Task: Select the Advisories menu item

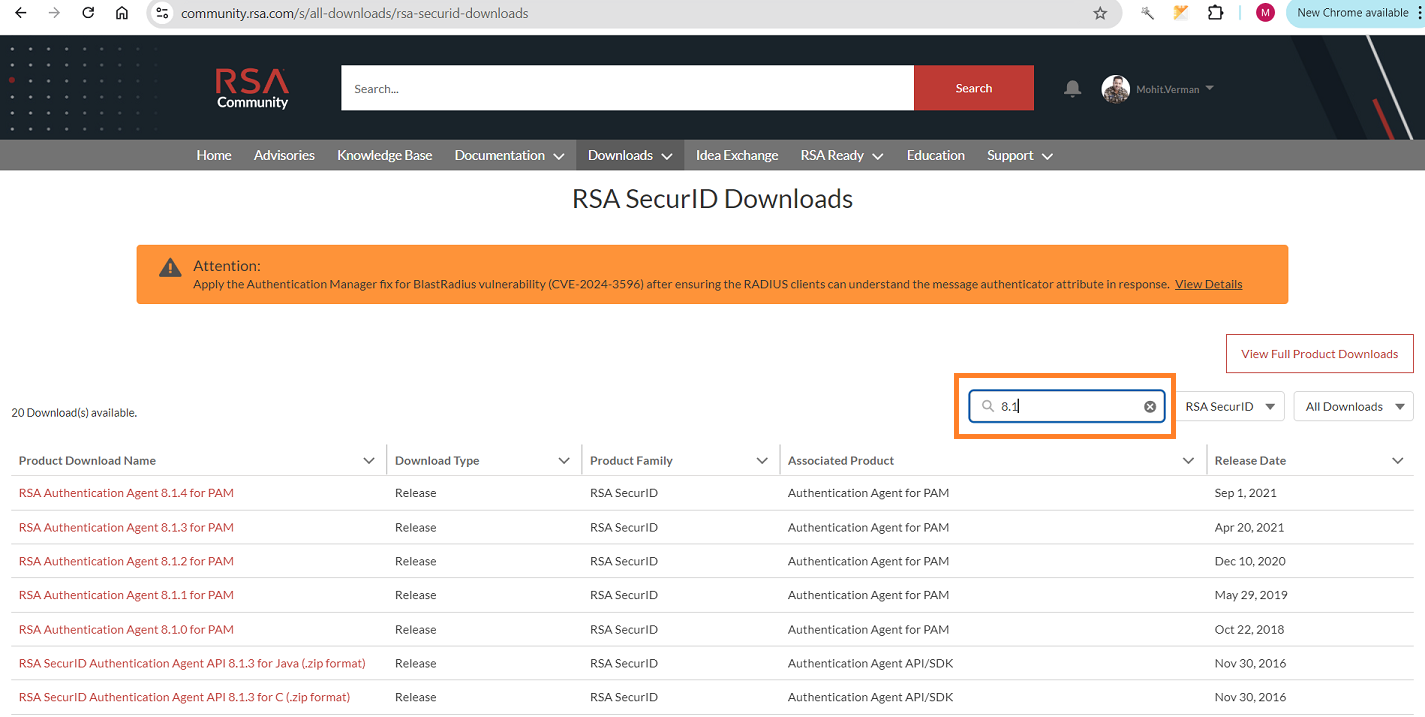Action: tap(284, 155)
